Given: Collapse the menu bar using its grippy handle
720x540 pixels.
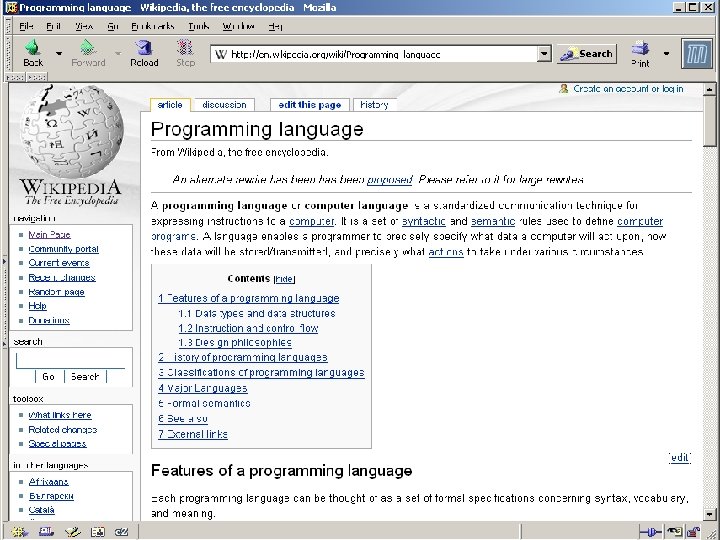Looking at the screenshot, I should (x=8, y=26).
